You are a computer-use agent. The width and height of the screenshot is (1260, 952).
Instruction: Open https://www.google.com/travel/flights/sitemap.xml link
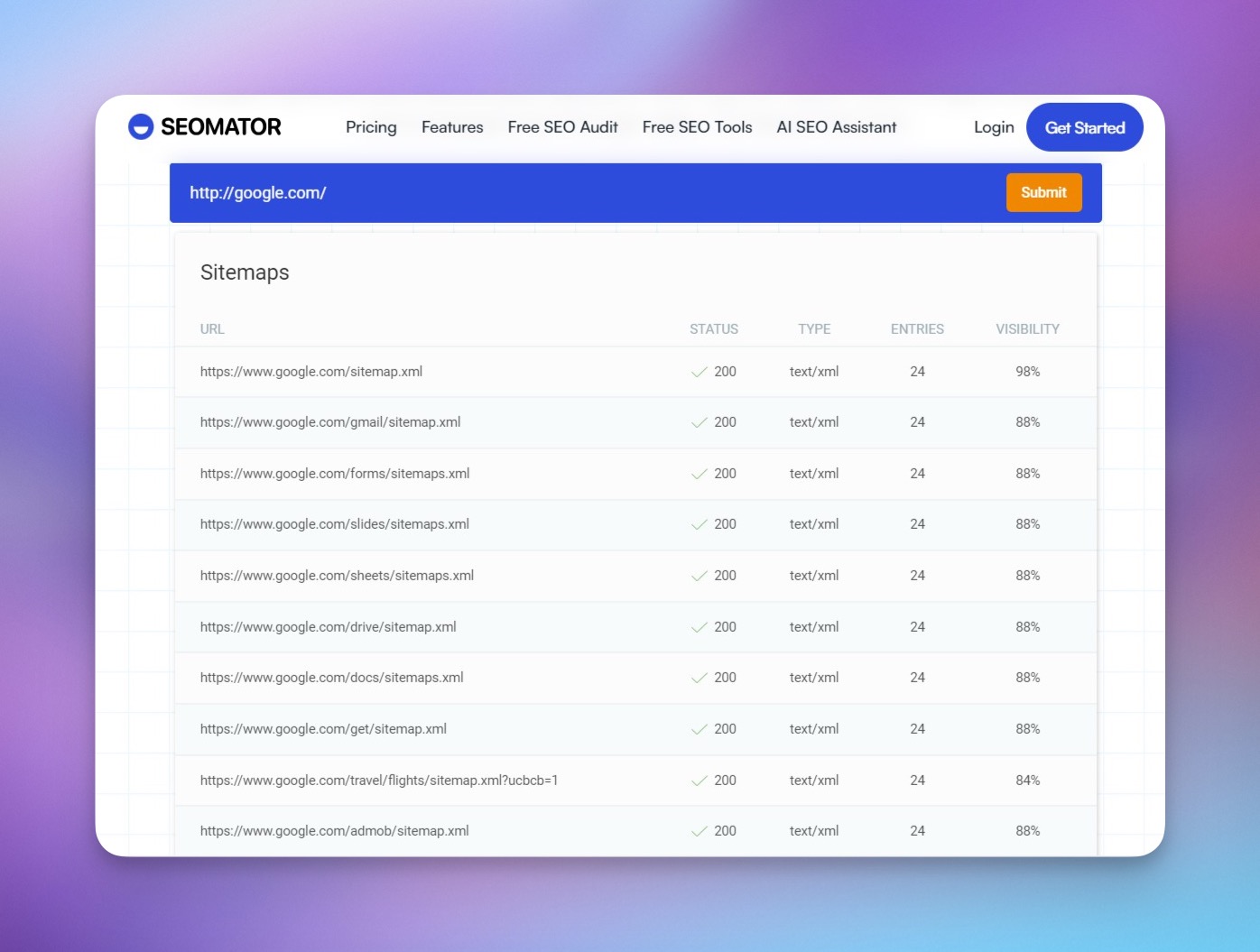pyautogui.click(x=378, y=780)
